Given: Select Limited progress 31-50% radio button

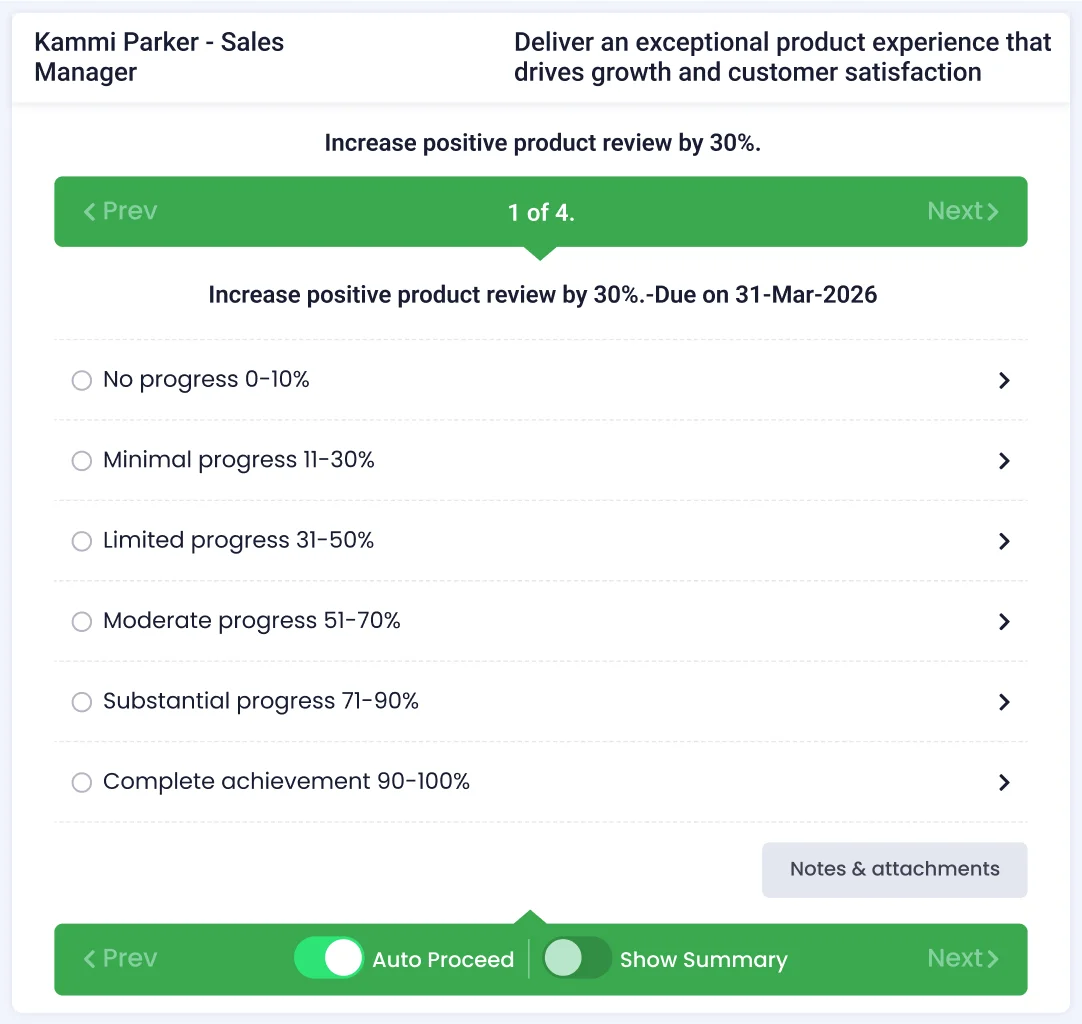Looking at the screenshot, I should click(82, 541).
